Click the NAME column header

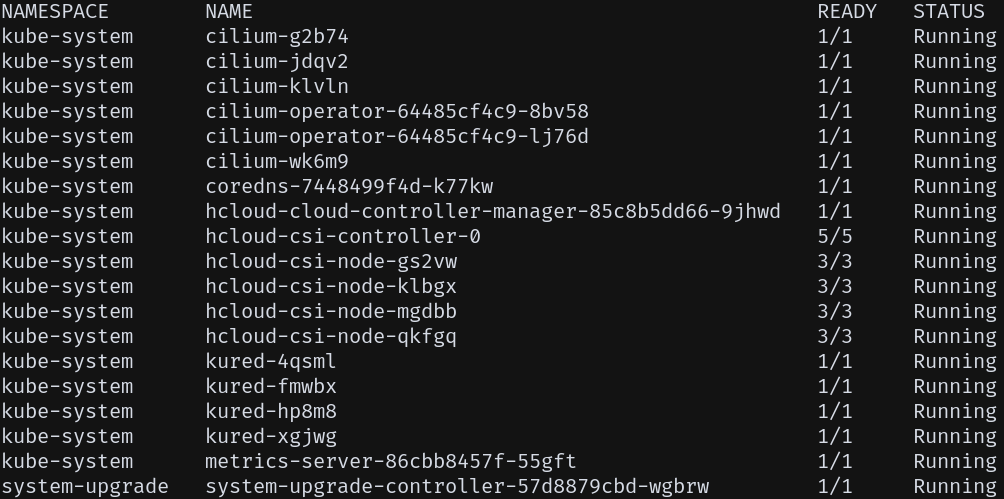229,12
